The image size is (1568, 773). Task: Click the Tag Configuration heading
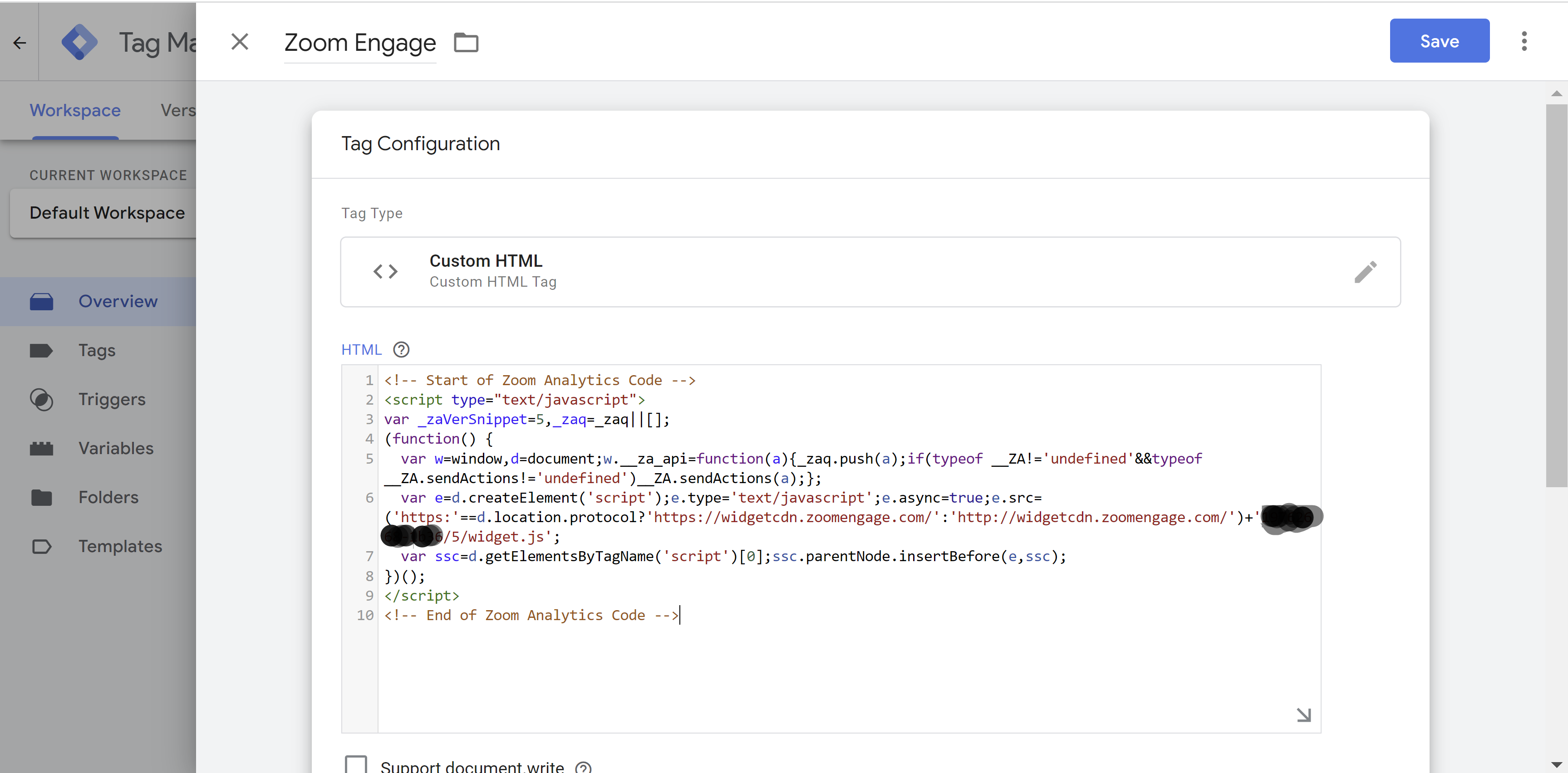420,144
